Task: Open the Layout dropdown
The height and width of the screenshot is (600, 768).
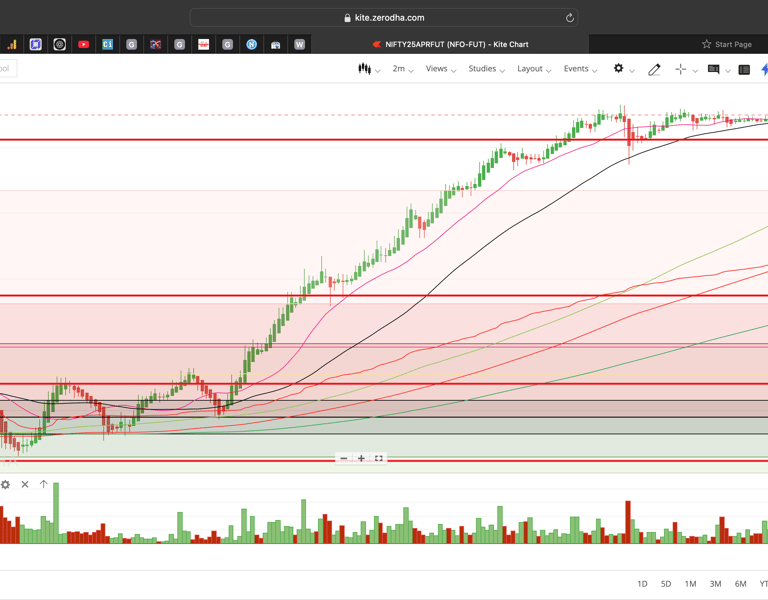Action: [x=534, y=69]
